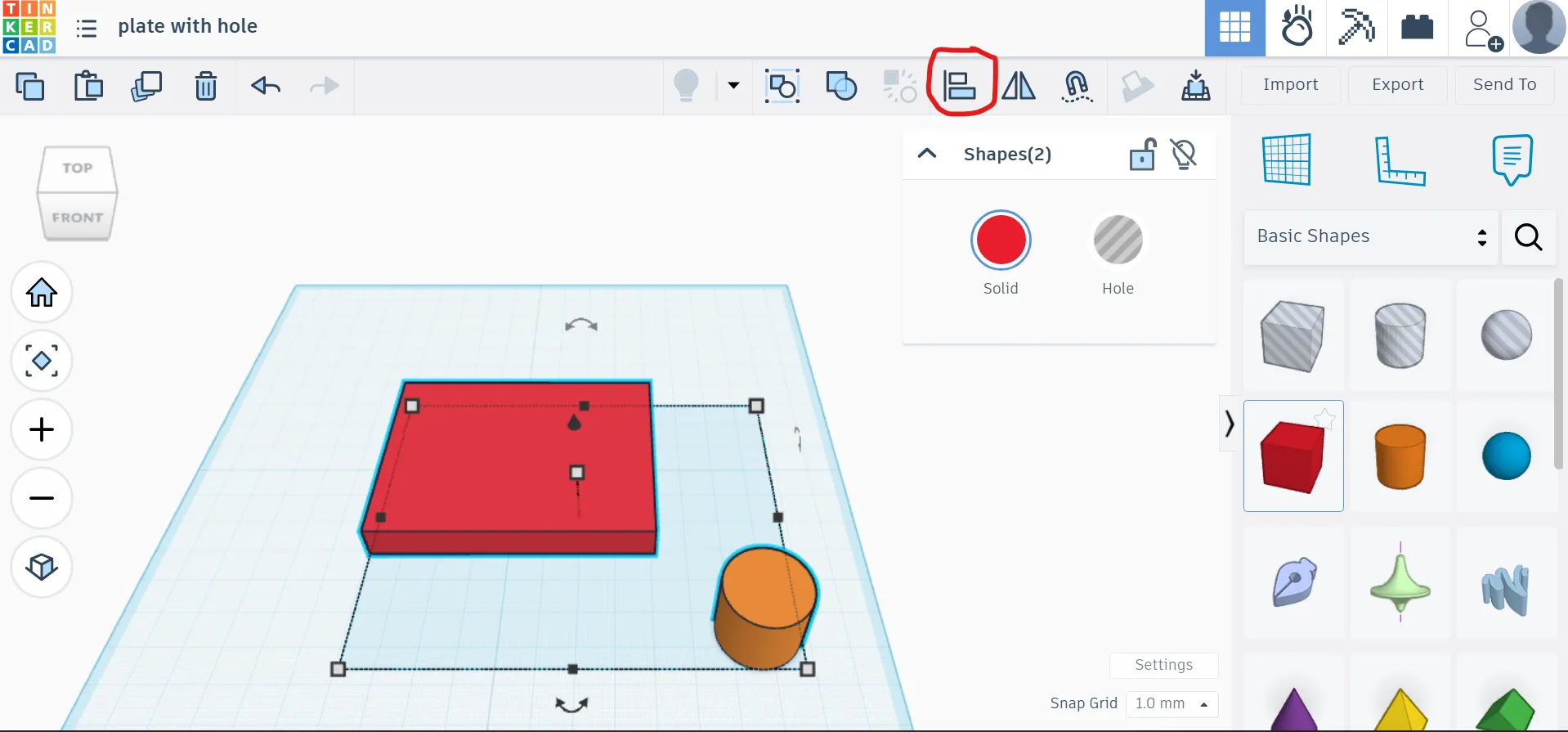Click the Send To button
This screenshot has height=732, width=1568.
[1504, 84]
